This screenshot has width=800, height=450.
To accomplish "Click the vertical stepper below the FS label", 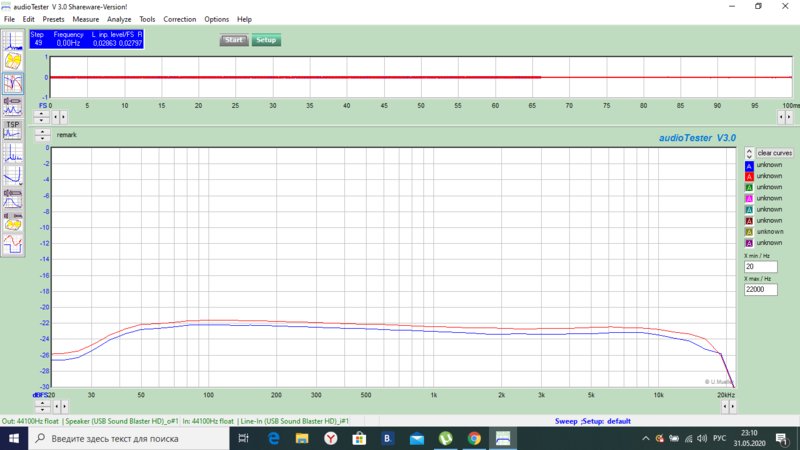I will tap(43, 116).
